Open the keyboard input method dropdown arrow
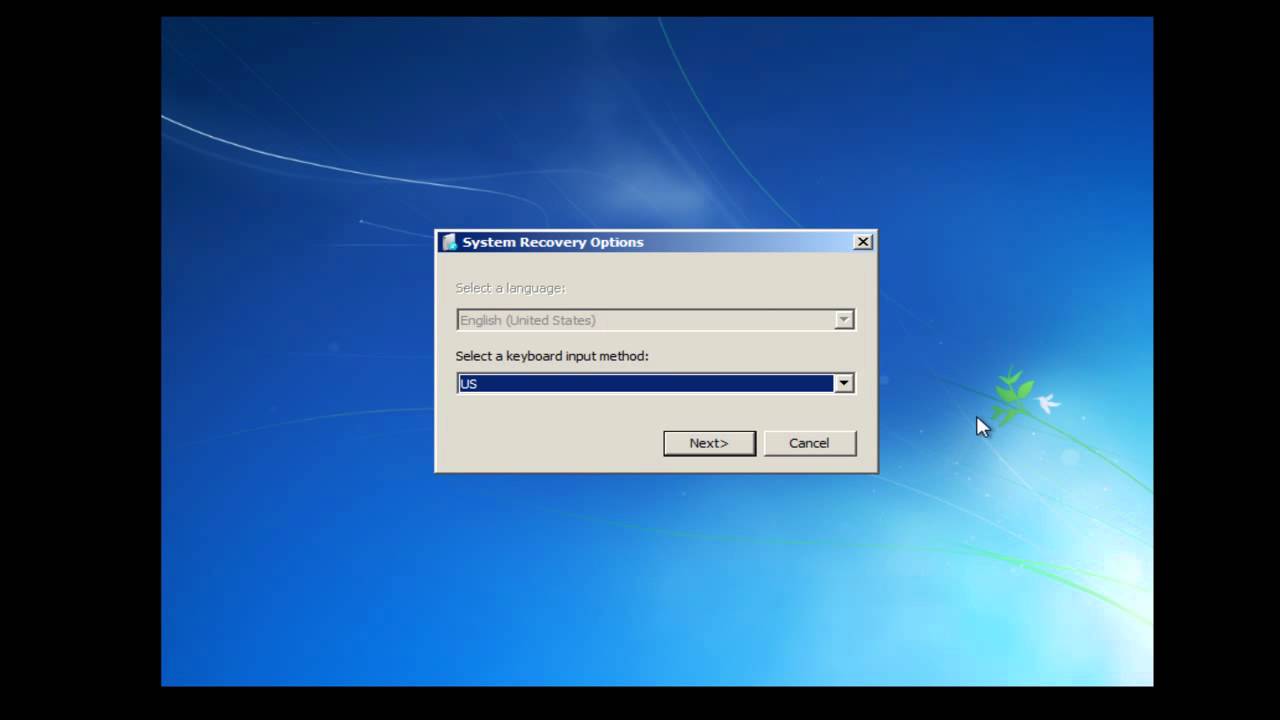Image resolution: width=1280 pixels, height=720 pixels. 844,383
